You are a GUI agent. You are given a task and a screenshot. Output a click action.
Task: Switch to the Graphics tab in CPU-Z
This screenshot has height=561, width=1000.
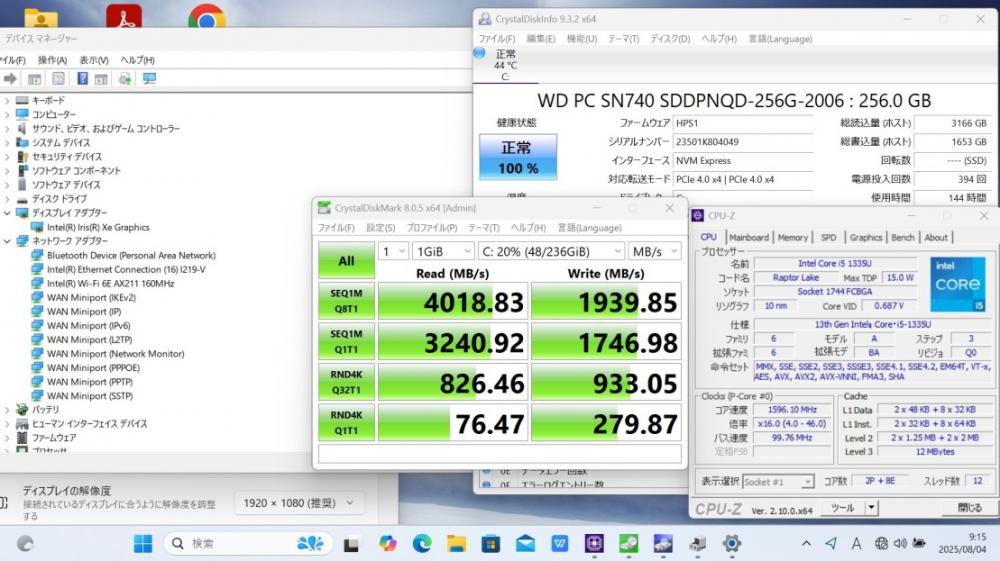(865, 237)
